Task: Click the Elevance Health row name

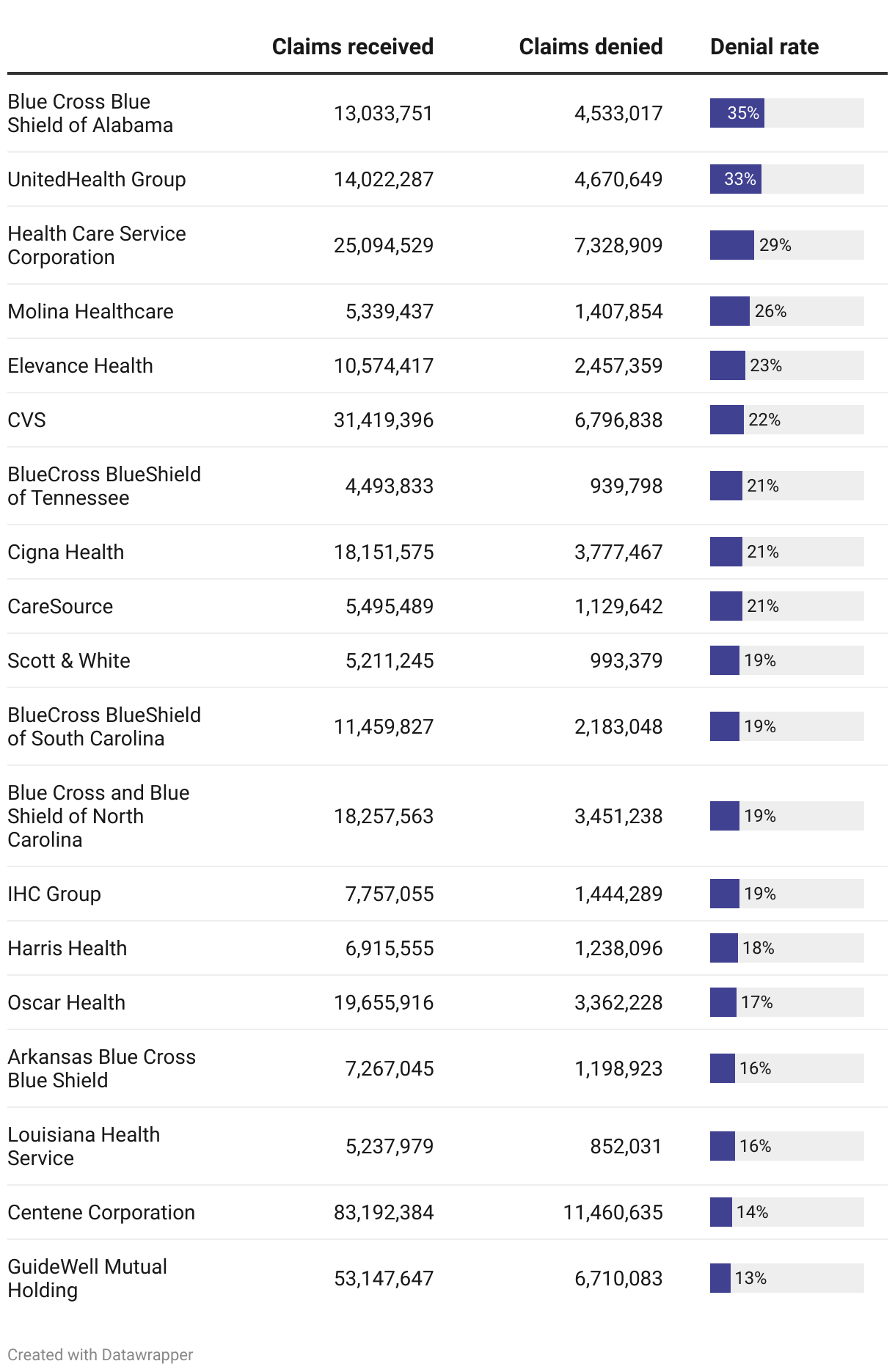Action: [x=81, y=365]
